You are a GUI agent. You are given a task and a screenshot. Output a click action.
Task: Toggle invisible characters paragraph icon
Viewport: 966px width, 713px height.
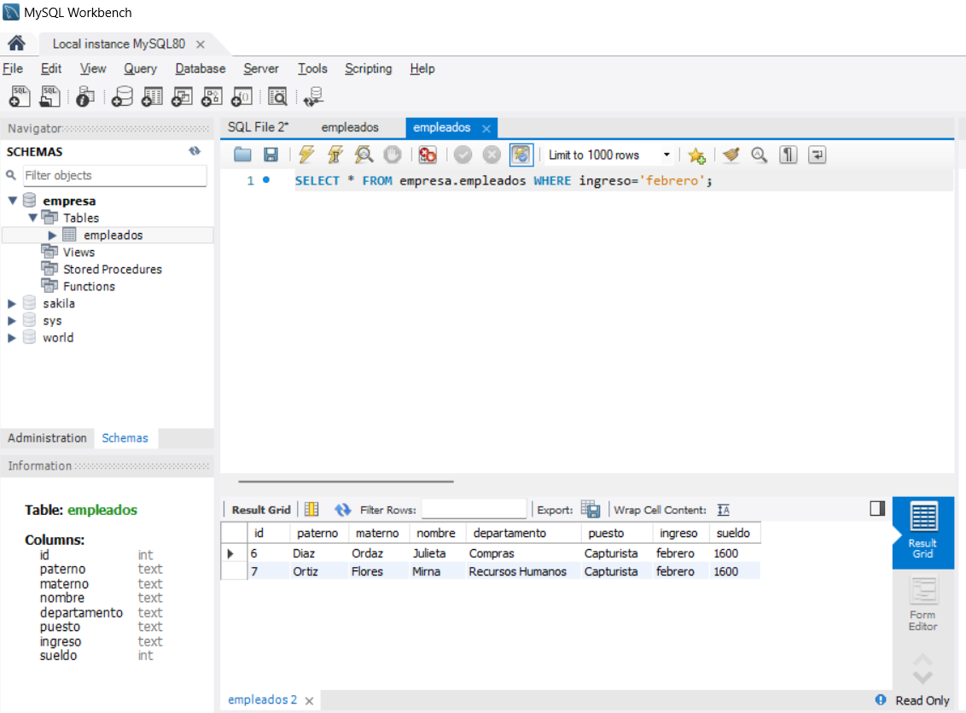pyautogui.click(x=788, y=155)
